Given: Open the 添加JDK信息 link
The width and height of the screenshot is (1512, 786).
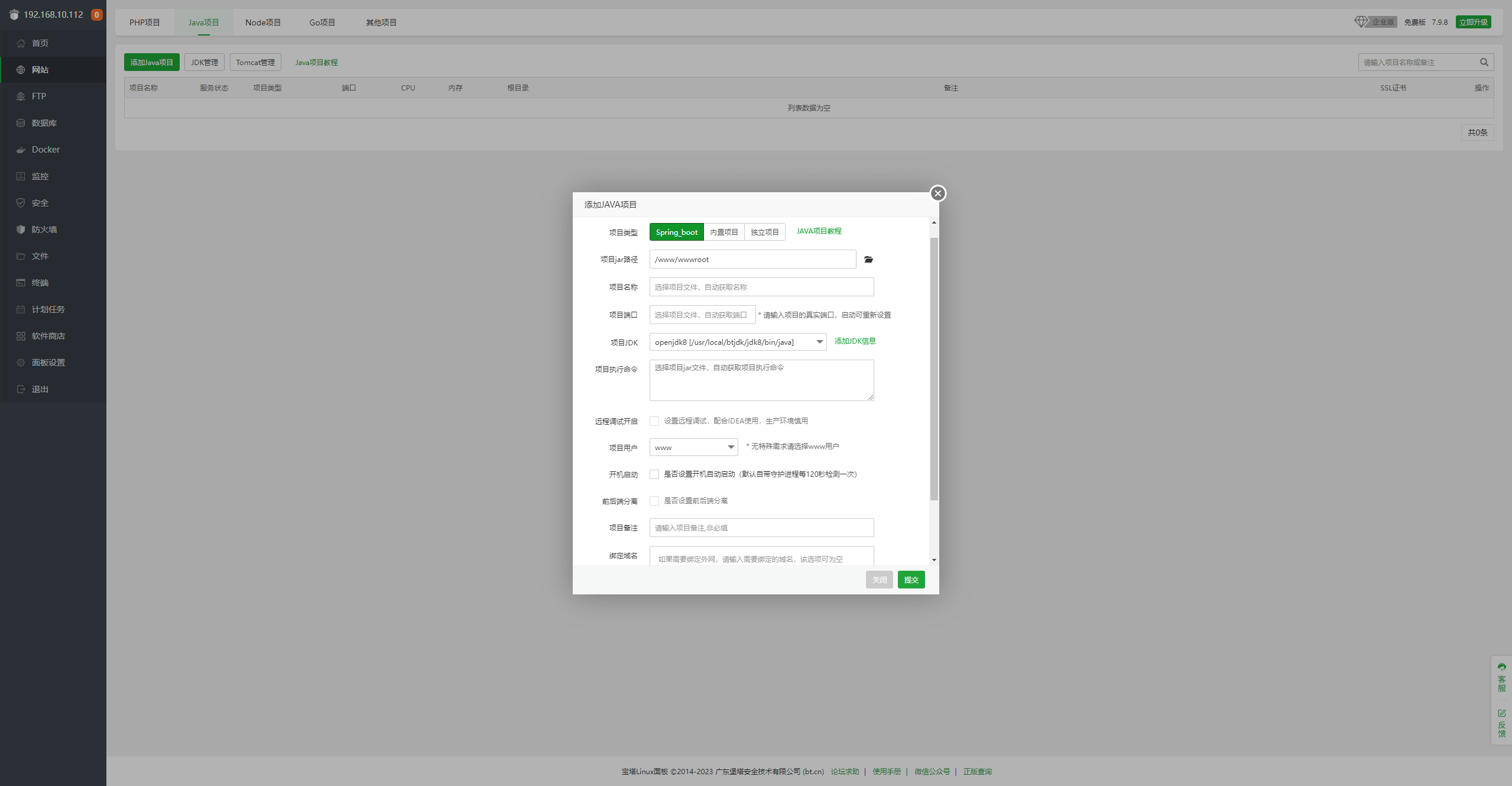Looking at the screenshot, I should click(x=855, y=341).
